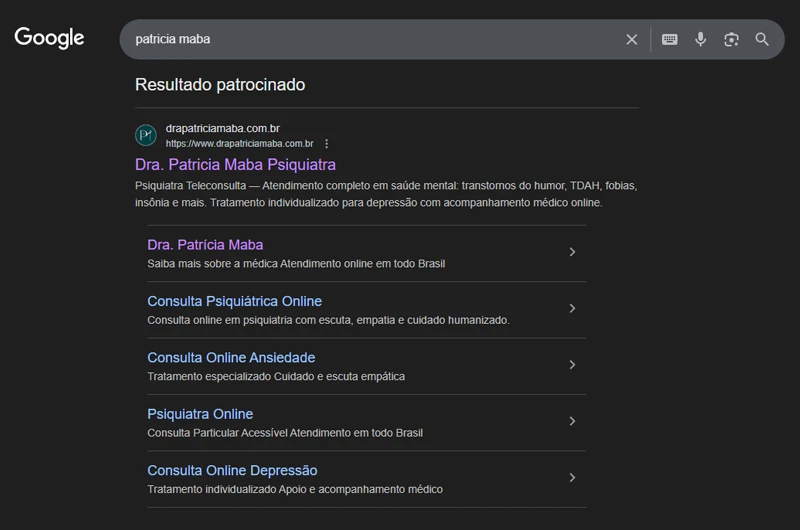
Task: Open Dra. Patricia Maba Psiquiatra result
Action: pos(235,164)
